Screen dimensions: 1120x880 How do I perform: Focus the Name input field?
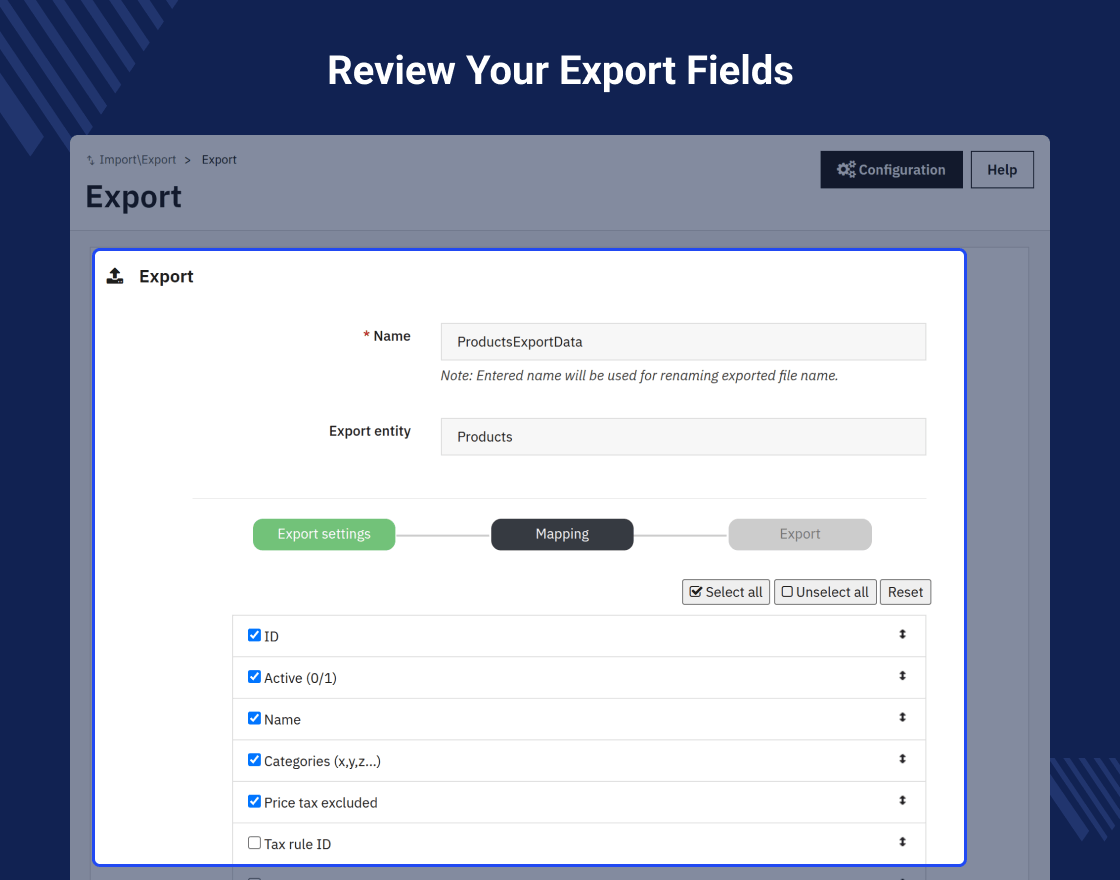coord(683,342)
